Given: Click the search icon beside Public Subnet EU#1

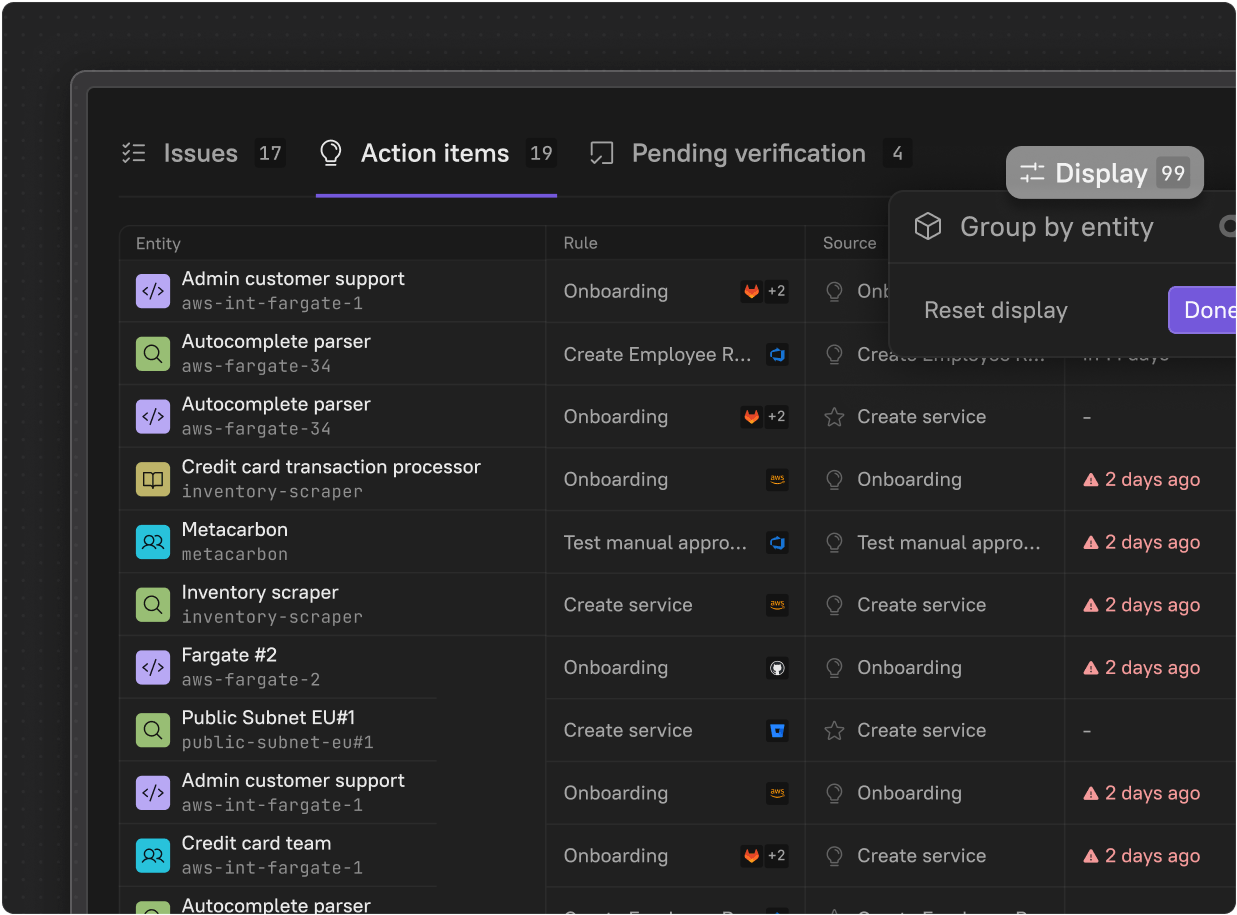Looking at the screenshot, I should pyautogui.click(x=152, y=731).
